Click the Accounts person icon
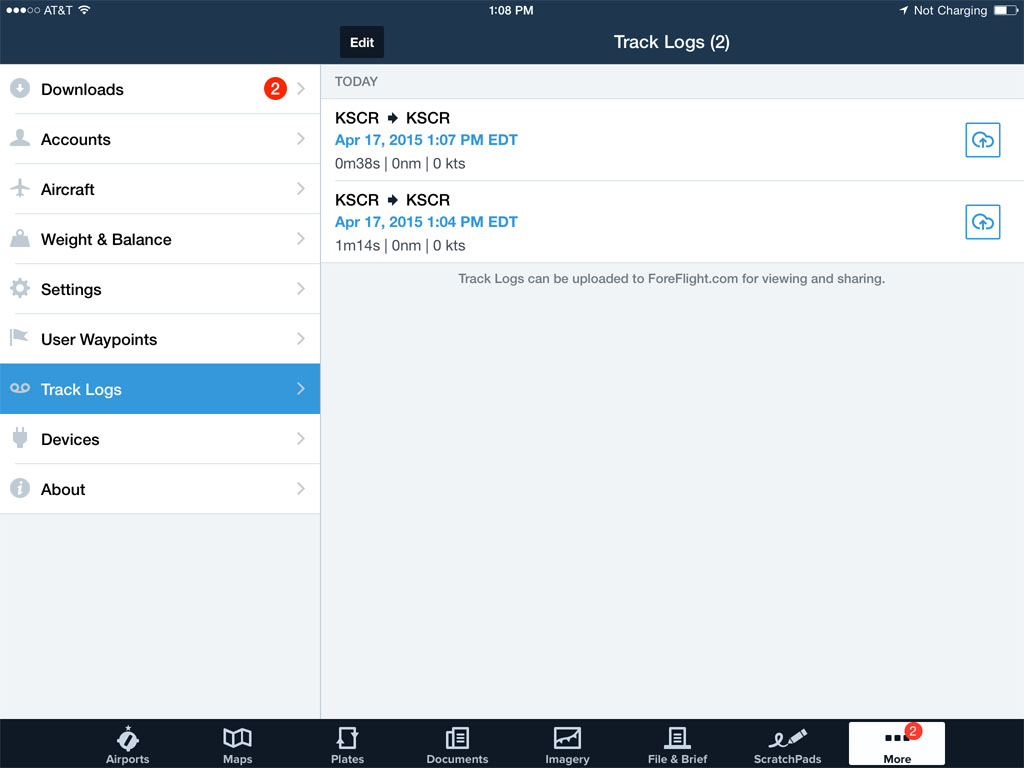This screenshot has width=1024, height=768. pos(20,138)
